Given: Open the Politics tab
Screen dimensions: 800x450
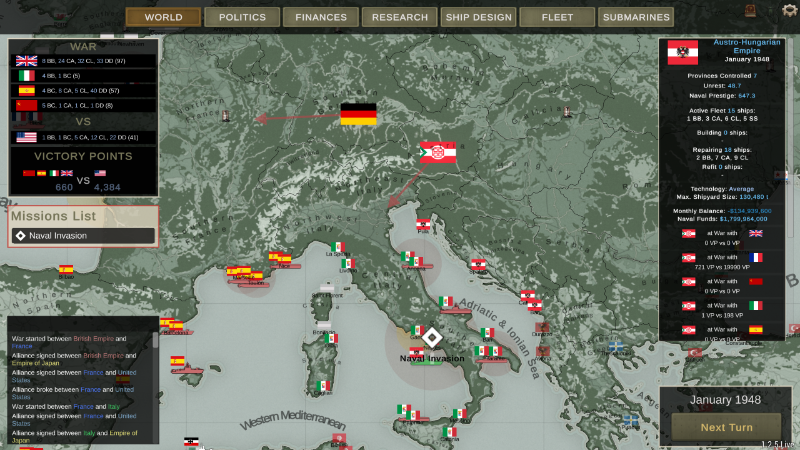Looking at the screenshot, I should [x=242, y=17].
